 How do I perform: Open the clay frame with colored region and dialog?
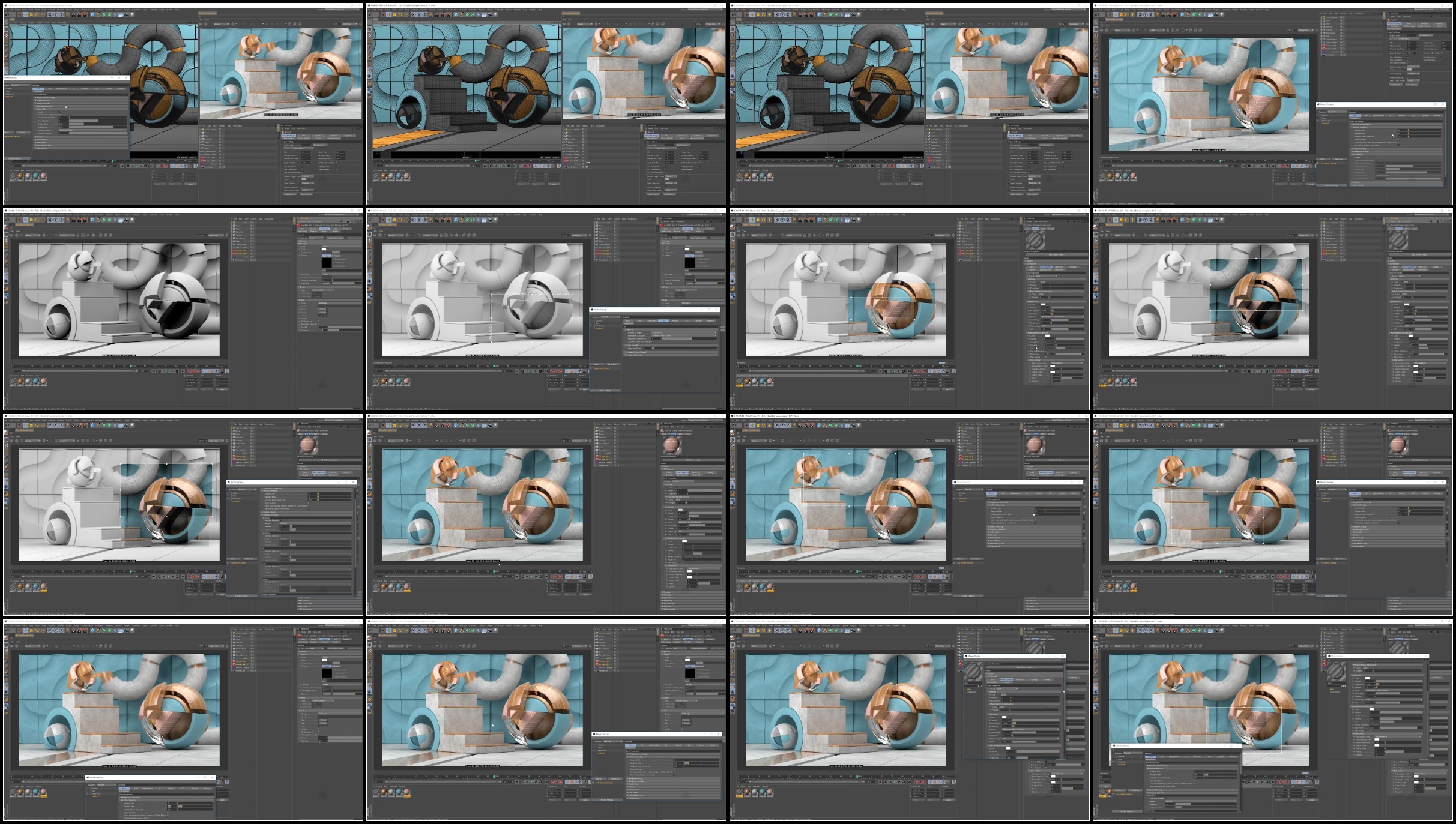(183, 515)
